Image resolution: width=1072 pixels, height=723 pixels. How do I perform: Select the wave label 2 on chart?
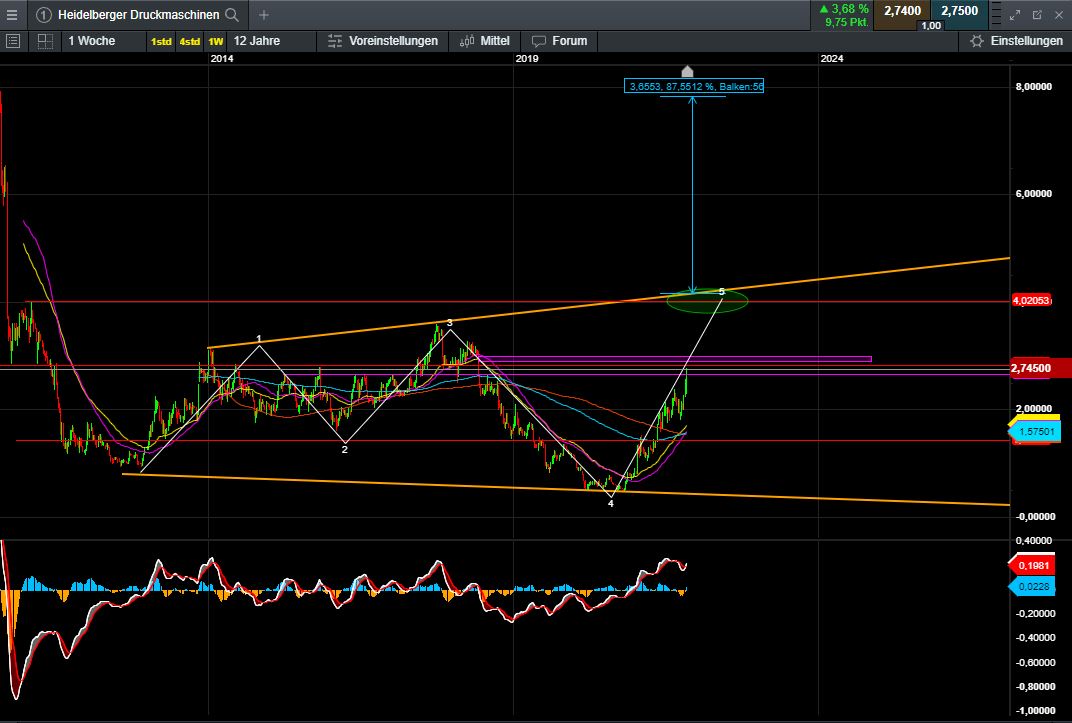(345, 450)
